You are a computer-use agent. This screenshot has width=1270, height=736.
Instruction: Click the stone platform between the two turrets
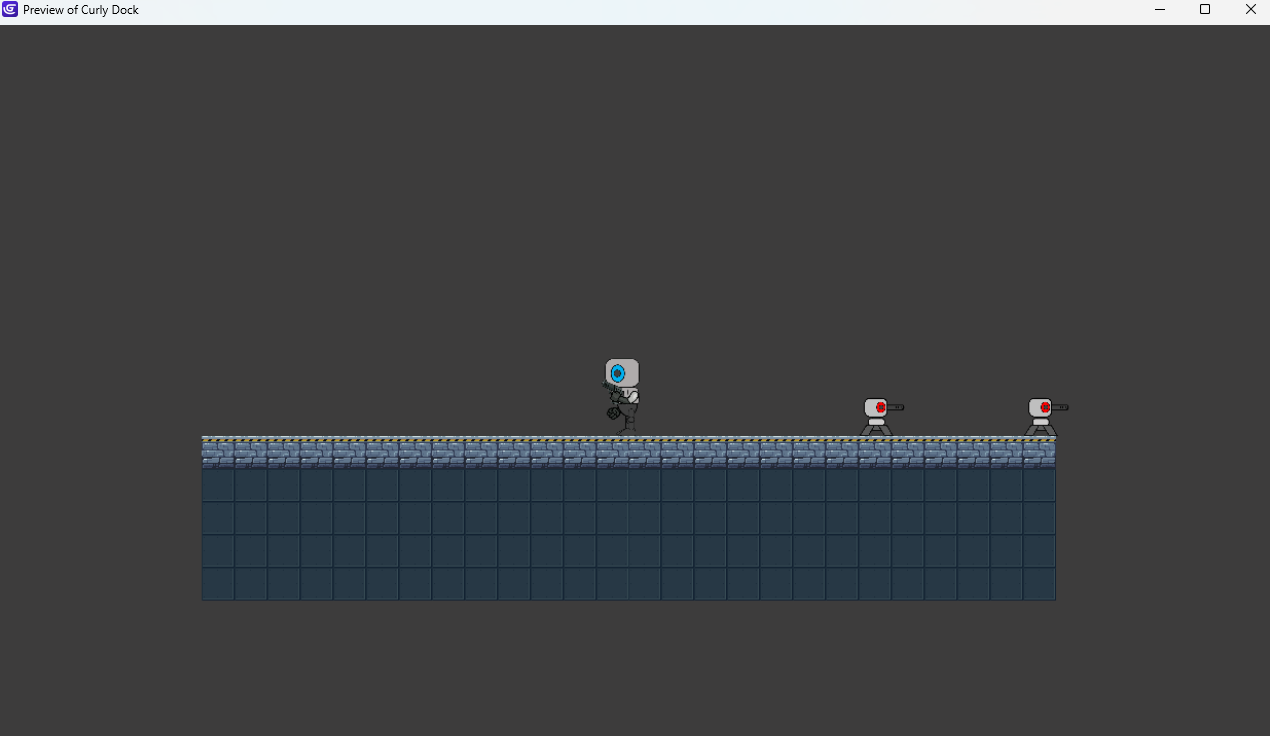(x=958, y=453)
